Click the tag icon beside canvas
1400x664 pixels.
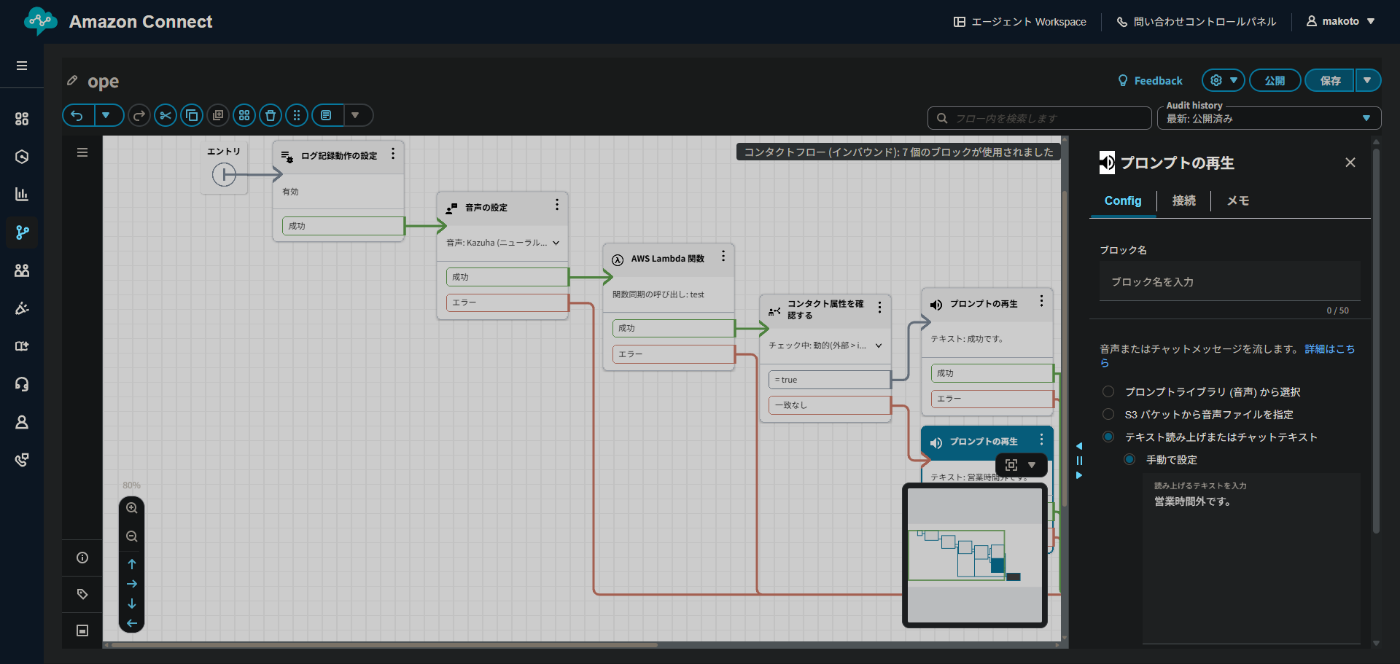[83, 594]
